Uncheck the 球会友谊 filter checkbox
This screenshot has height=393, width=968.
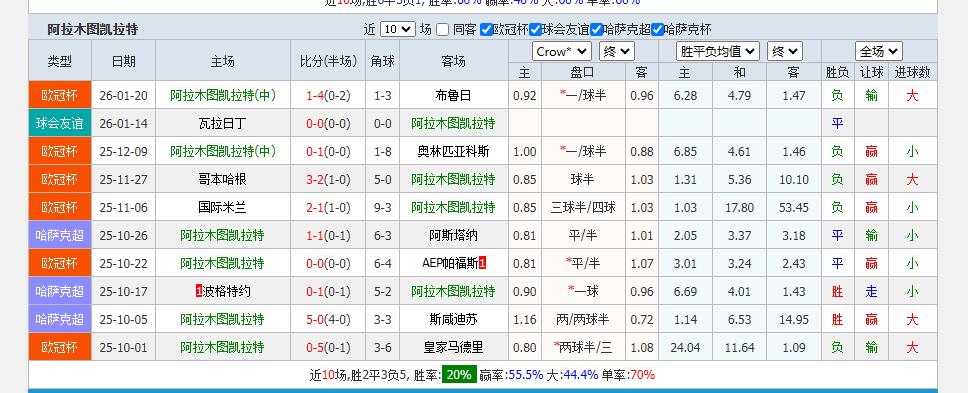[535, 29]
